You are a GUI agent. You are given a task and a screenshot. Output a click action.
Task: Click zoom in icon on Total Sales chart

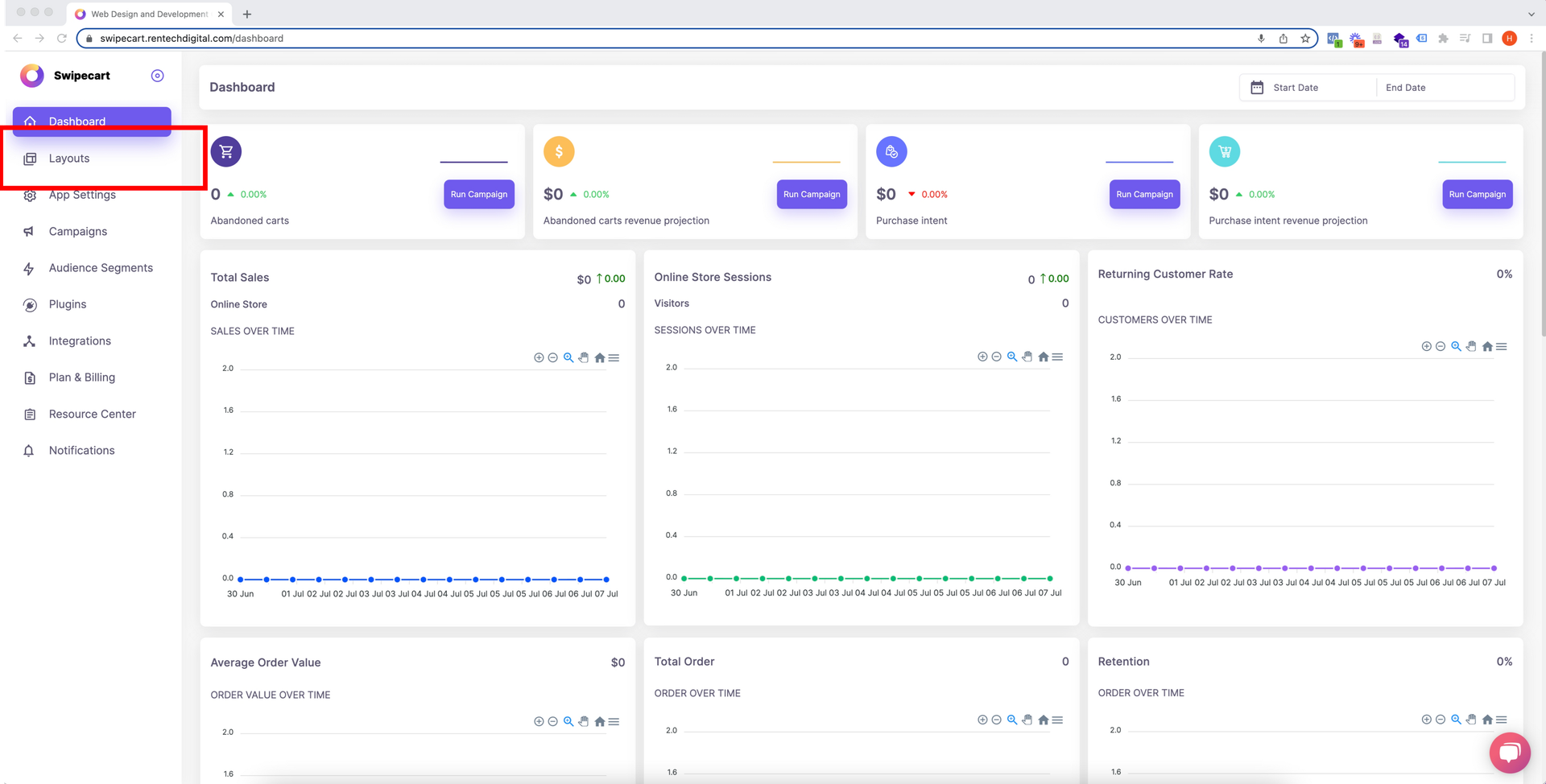point(539,358)
